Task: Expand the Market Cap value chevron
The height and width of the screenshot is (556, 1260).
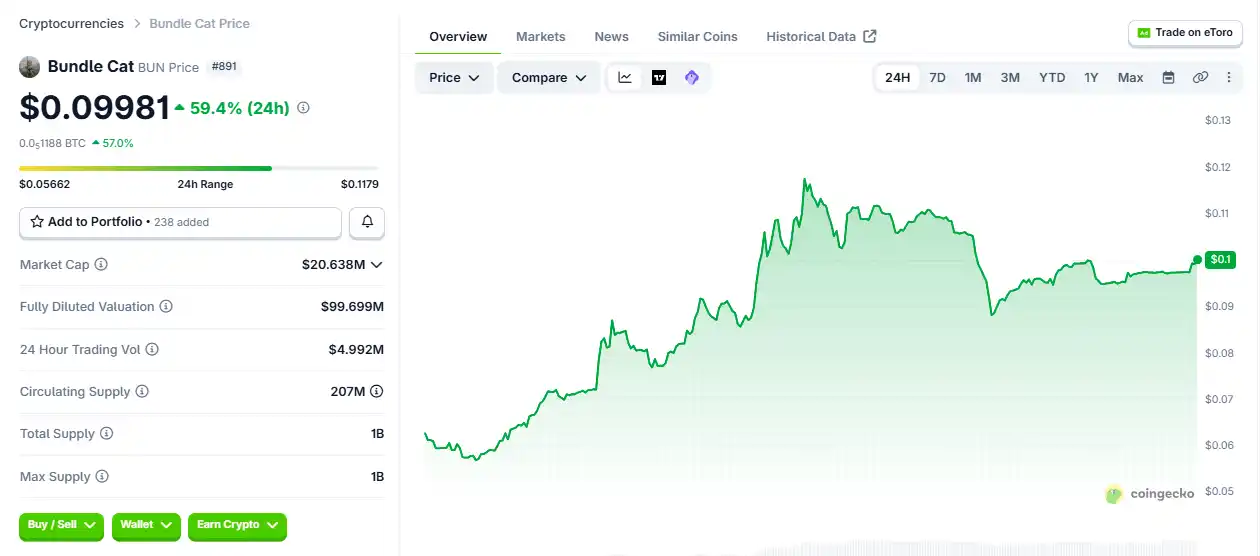Action: 377,265
